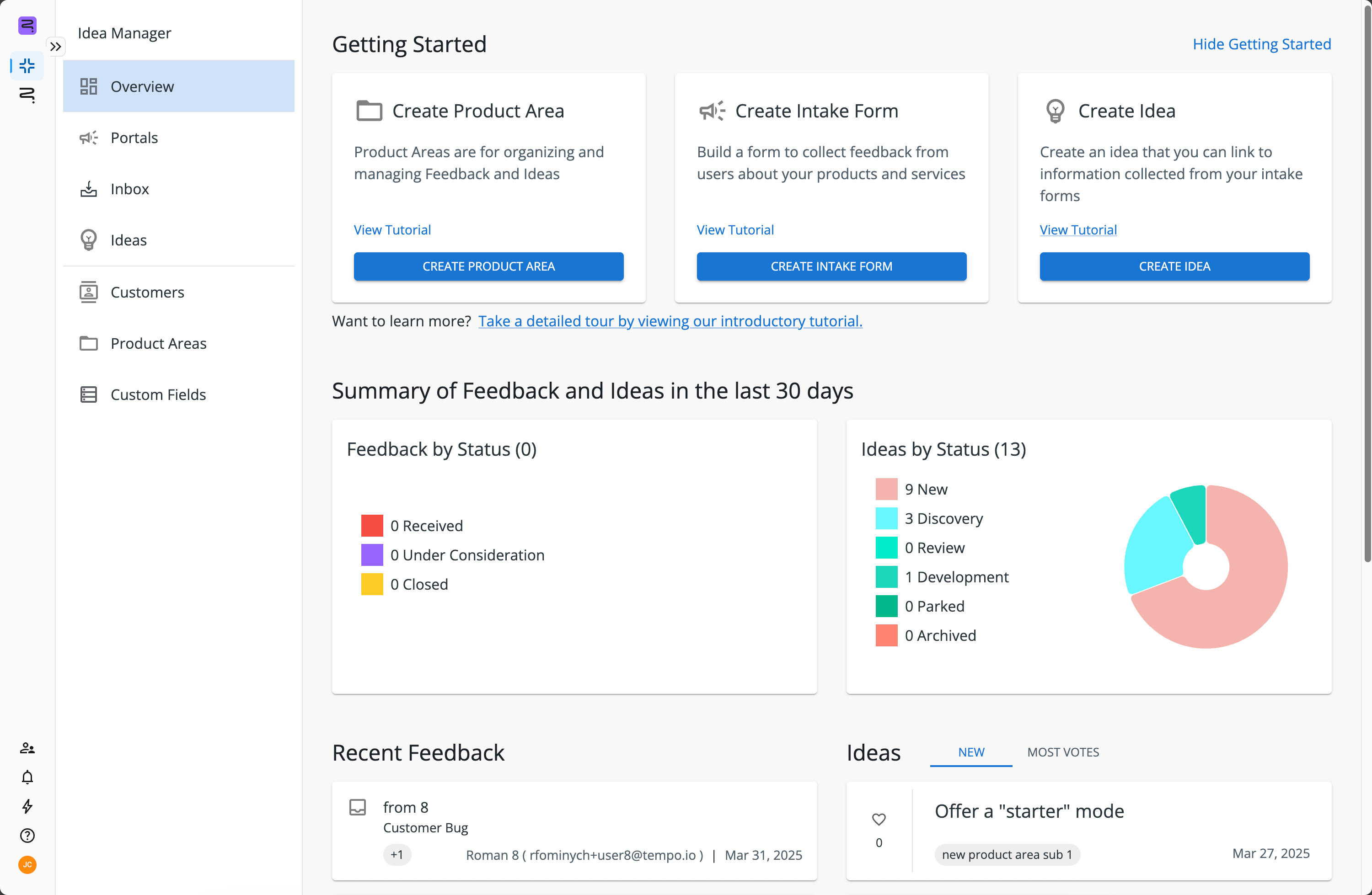This screenshot has height=895, width=1372.
Task: Switch to the MOST VOTES tab
Action: pos(1062,752)
